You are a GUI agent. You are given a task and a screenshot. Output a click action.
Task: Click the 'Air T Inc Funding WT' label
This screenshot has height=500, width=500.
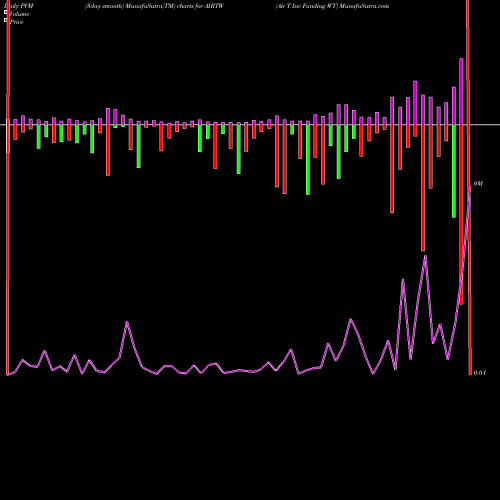pyautogui.click(x=307, y=6)
